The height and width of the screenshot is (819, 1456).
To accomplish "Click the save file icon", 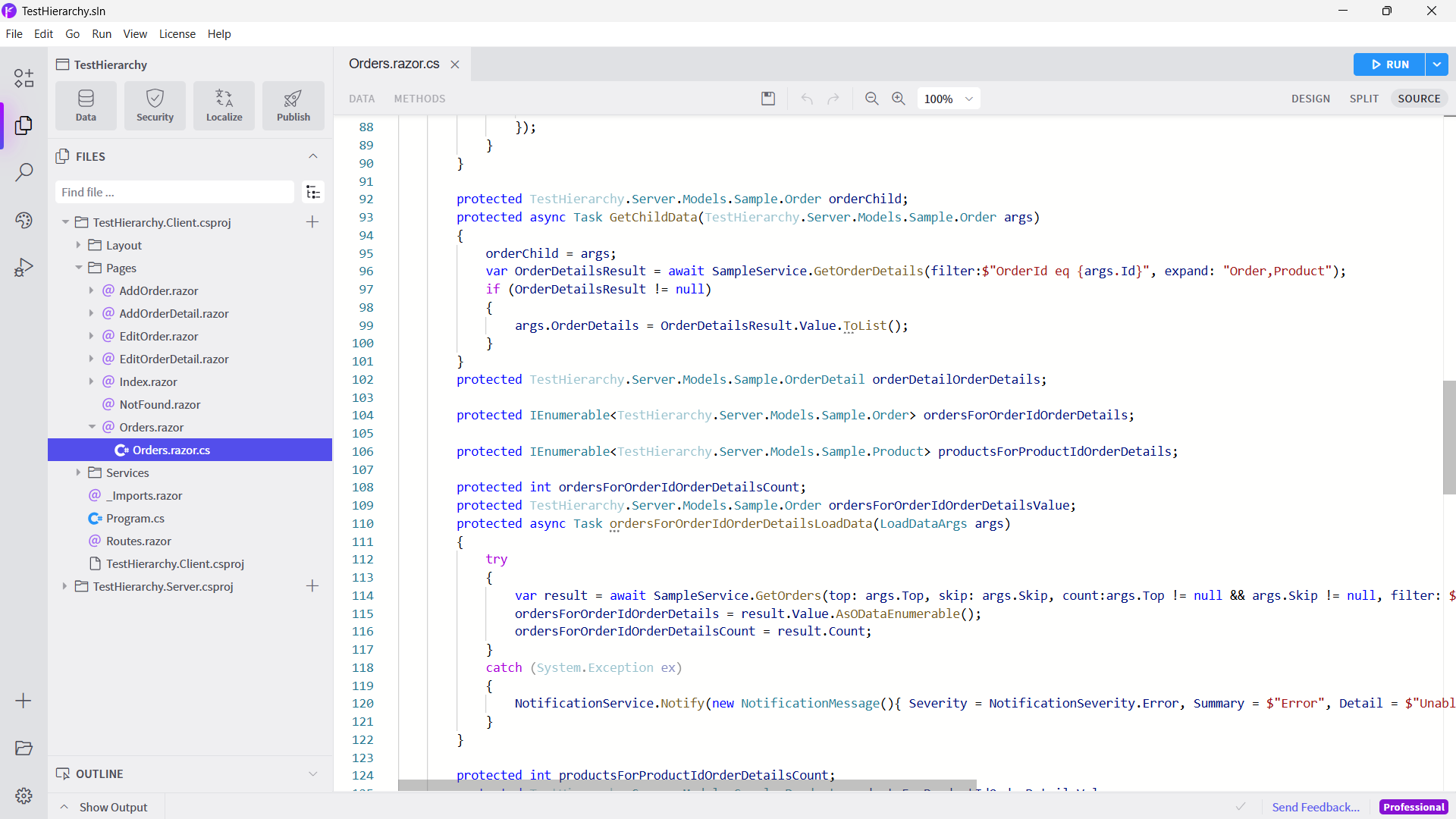I will (x=768, y=99).
